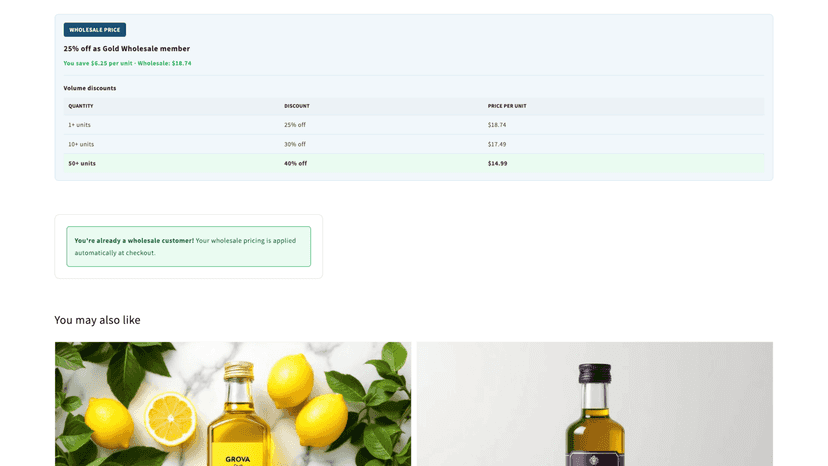This screenshot has height=466, width=828.
Task: Select the '40% off' discount cell
Action: click(295, 164)
